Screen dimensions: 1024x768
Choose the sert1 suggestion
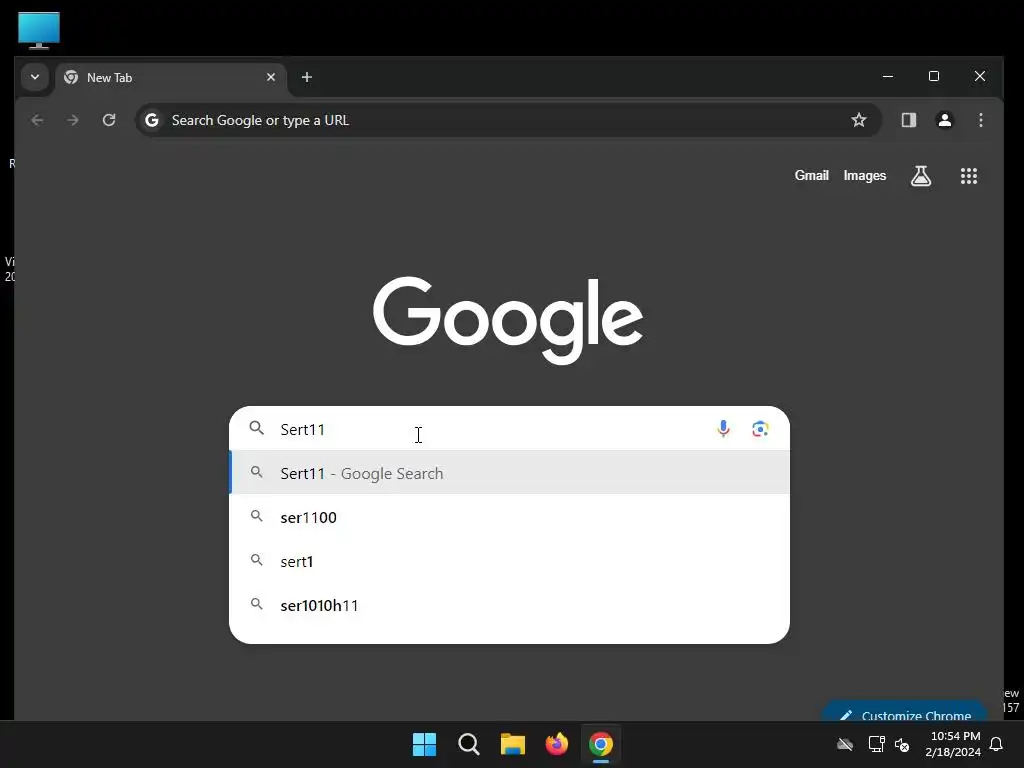509,561
